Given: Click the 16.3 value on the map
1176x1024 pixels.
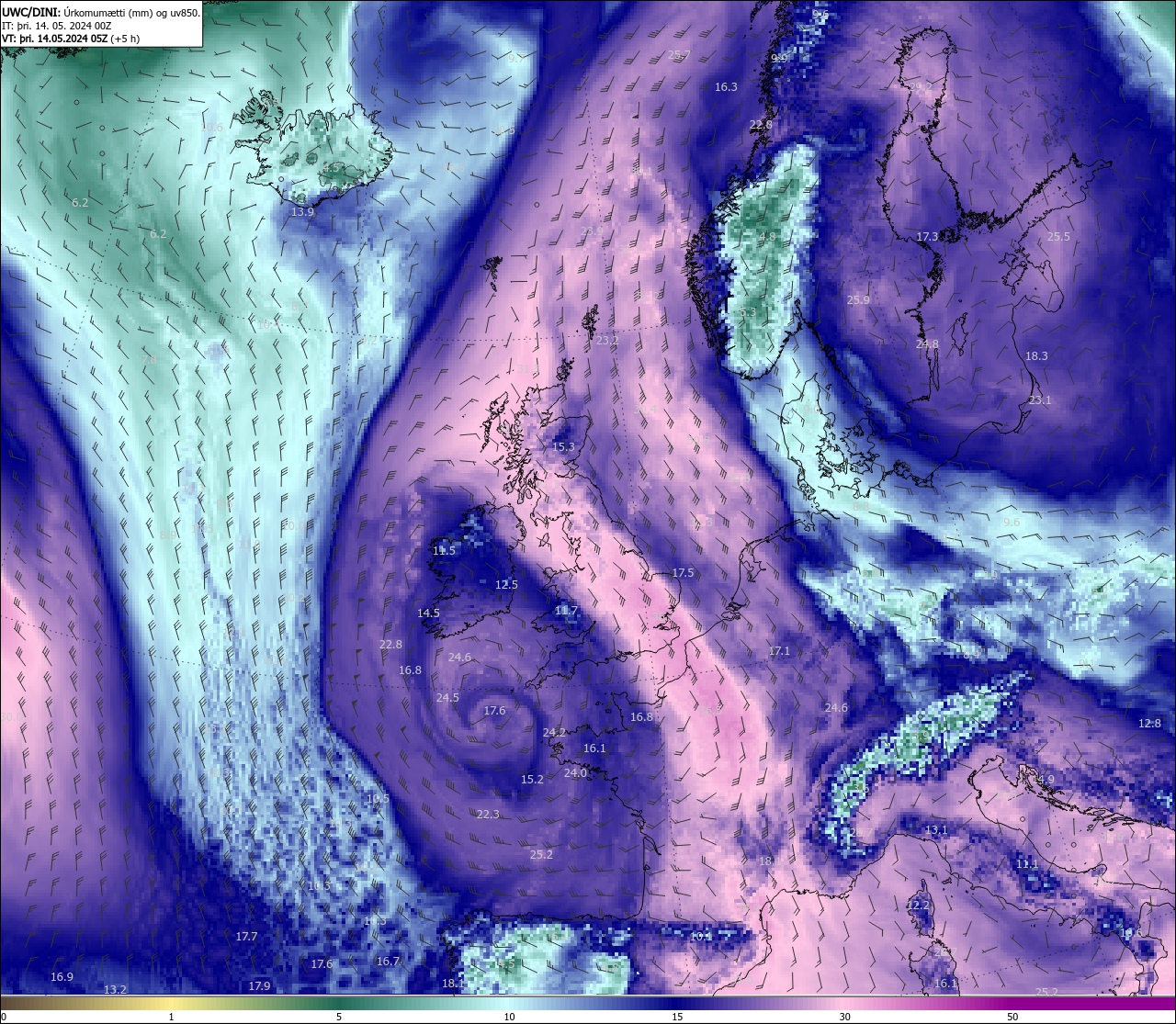Looking at the screenshot, I should pyautogui.click(x=726, y=87).
